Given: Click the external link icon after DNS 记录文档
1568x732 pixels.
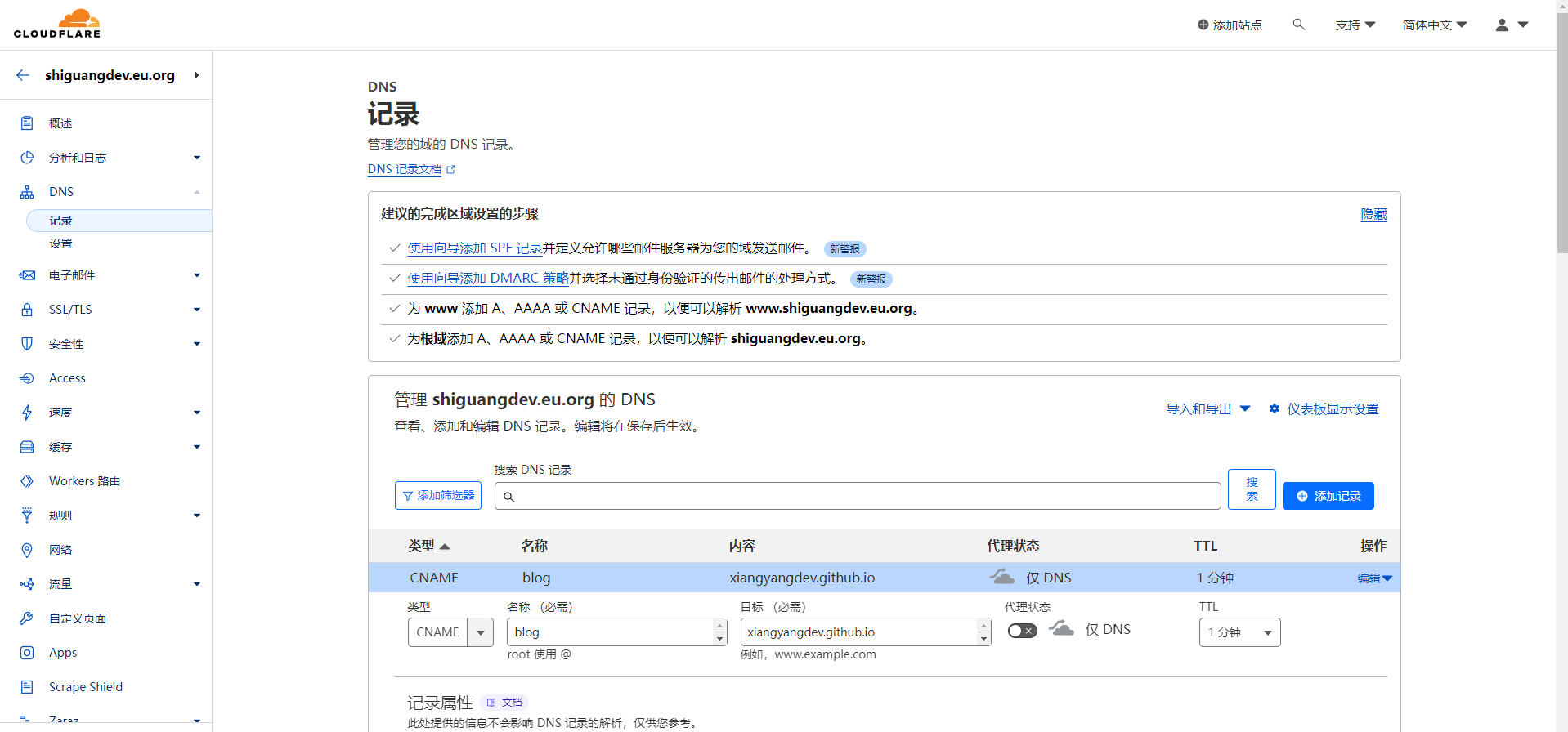Looking at the screenshot, I should [450, 169].
